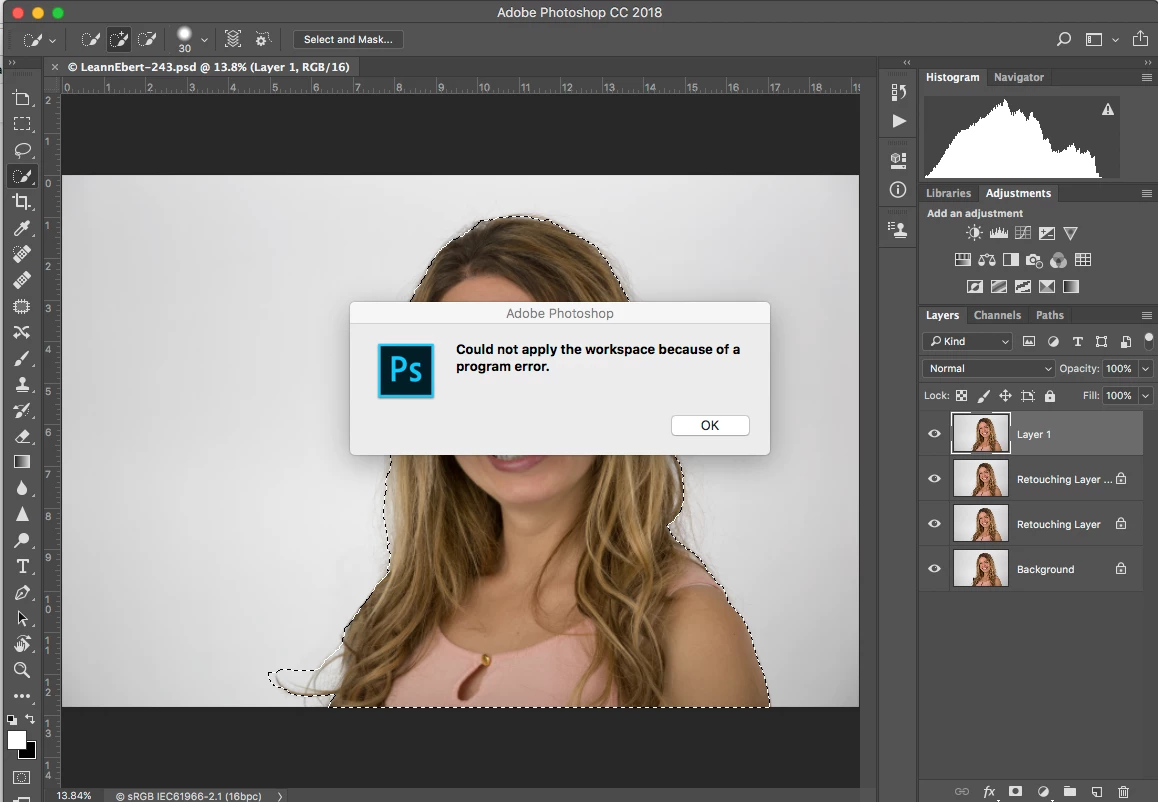The image size is (1158, 802).
Task: Click the delete layer trash icon
Action: tap(1123, 791)
